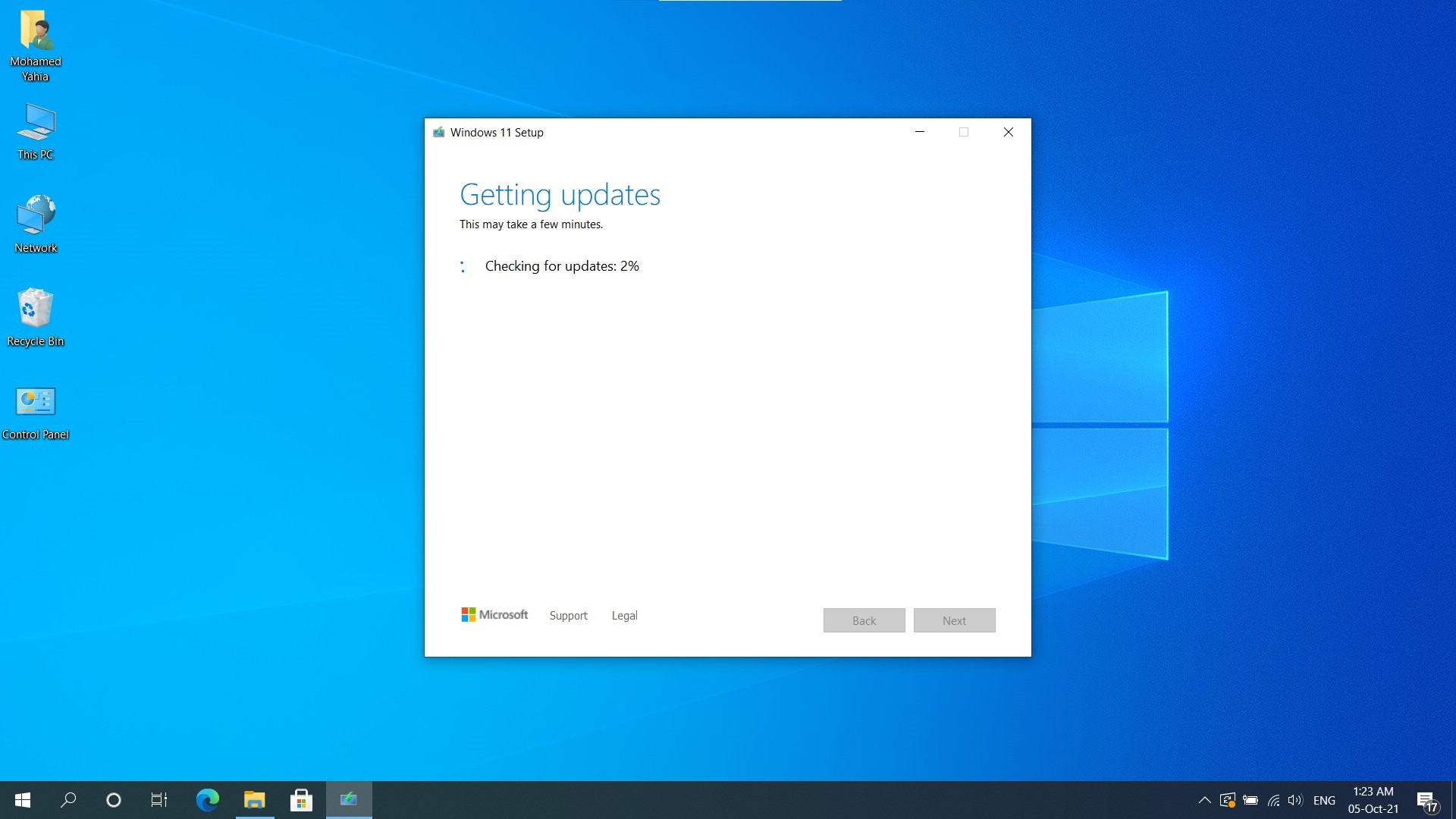Minimize the Windows 11 Setup window

pos(920,132)
